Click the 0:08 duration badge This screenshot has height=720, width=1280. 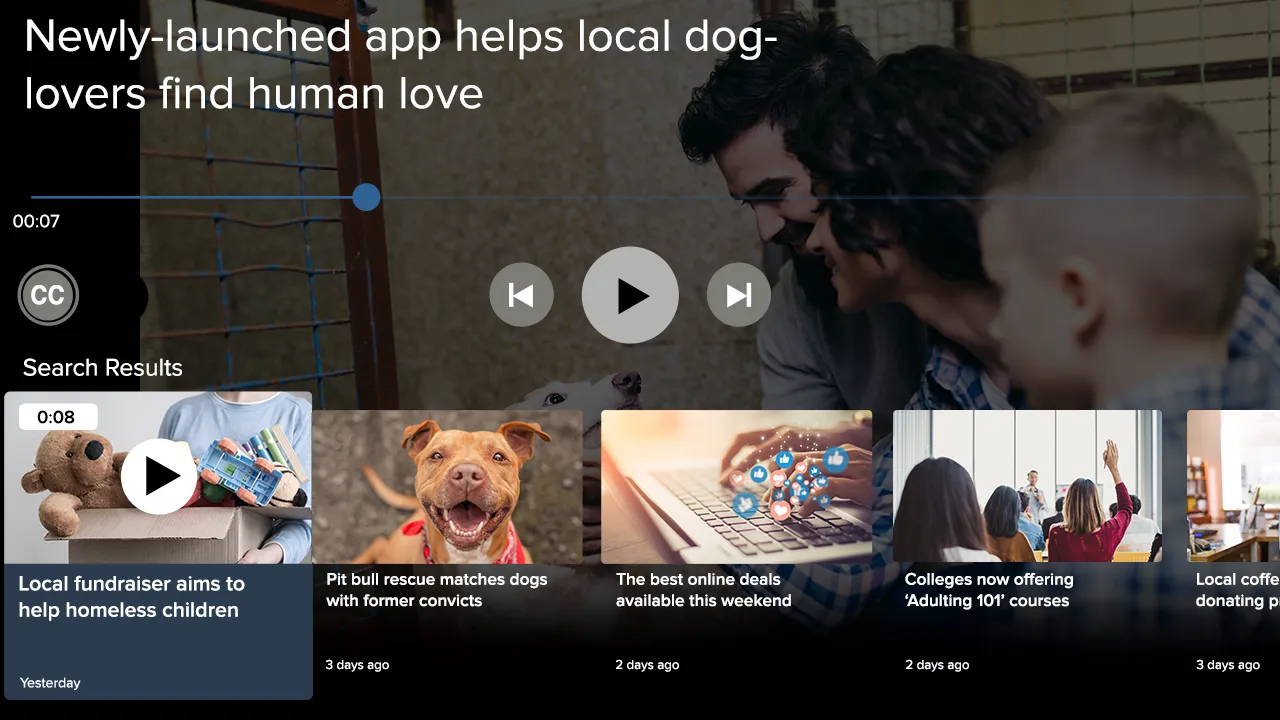tap(57, 417)
